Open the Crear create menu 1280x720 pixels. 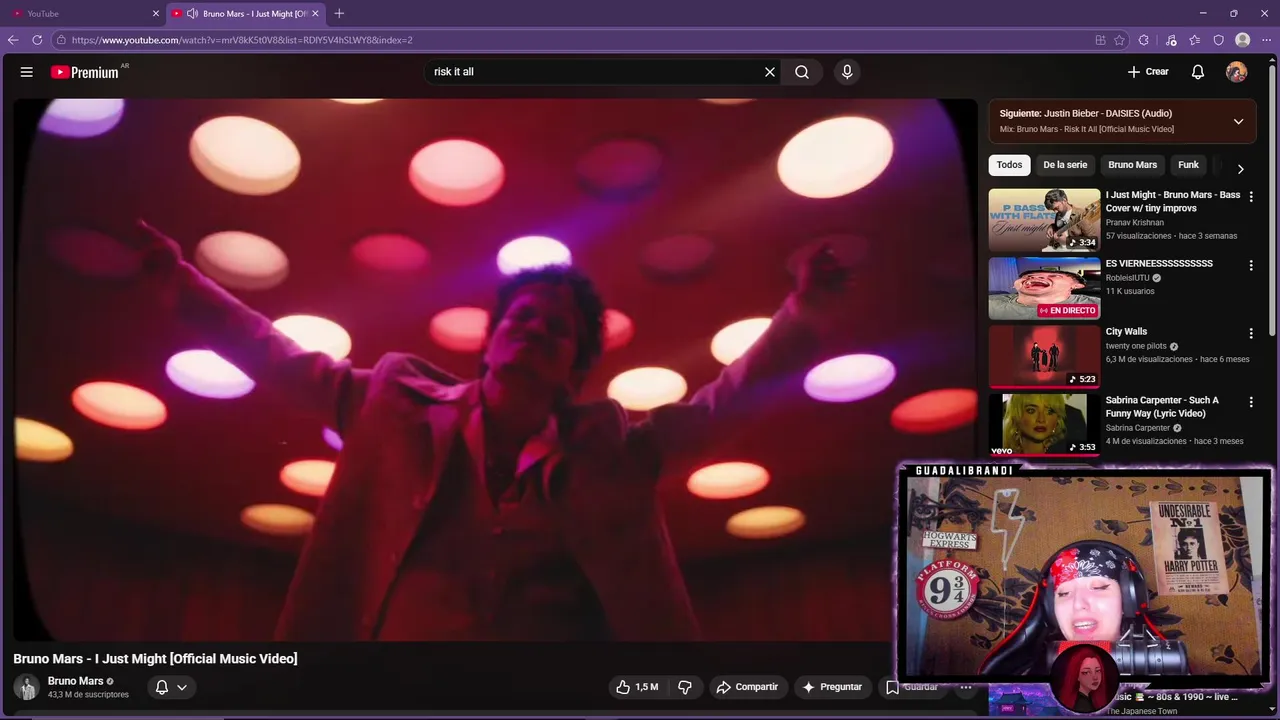click(x=1148, y=72)
